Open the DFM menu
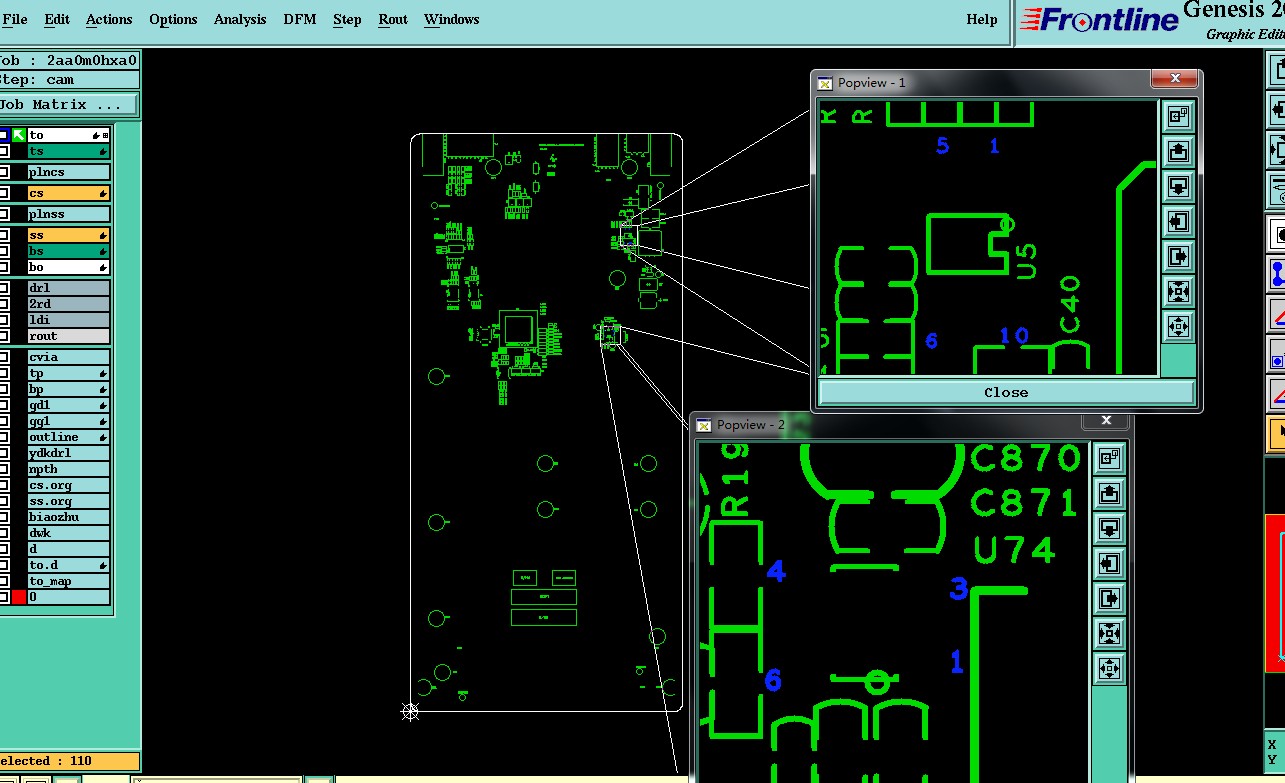1285x783 pixels. click(299, 19)
